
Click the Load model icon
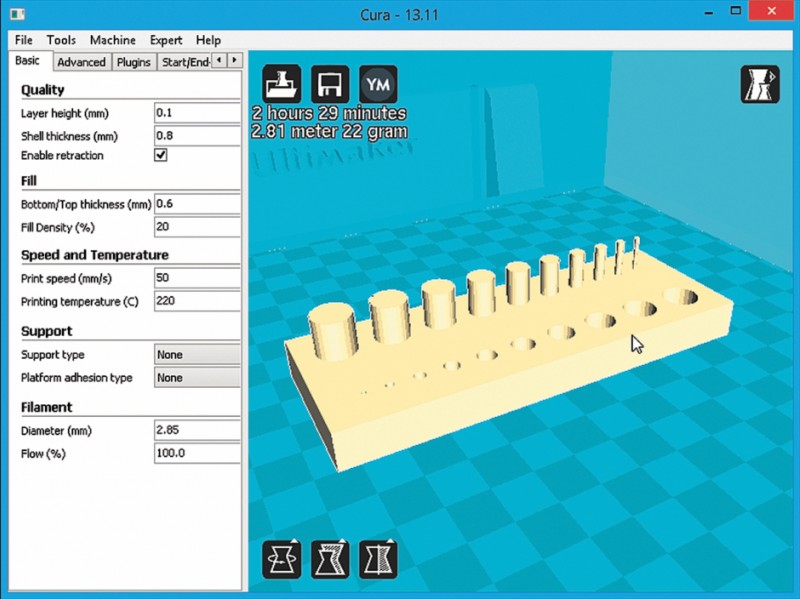[281, 84]
